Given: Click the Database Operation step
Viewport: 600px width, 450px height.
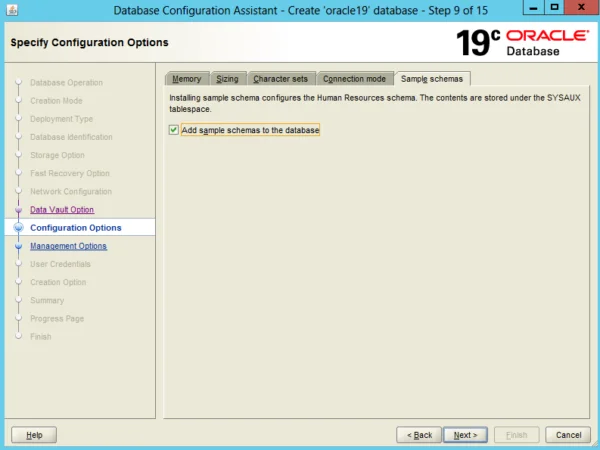Looking at the screenshot, I should click(66, 83).
